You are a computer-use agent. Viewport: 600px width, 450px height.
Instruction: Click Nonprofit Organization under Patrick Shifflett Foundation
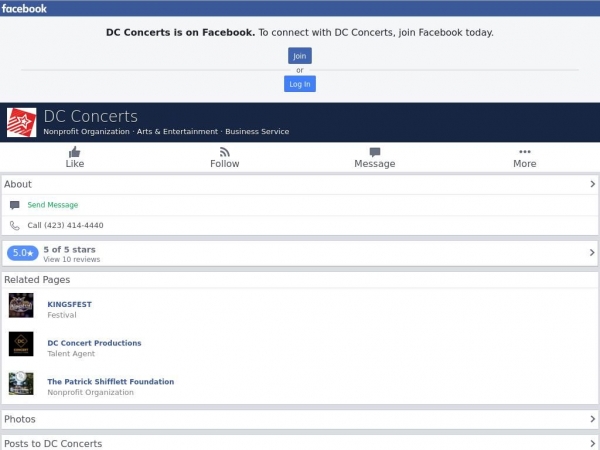(91, 392)
